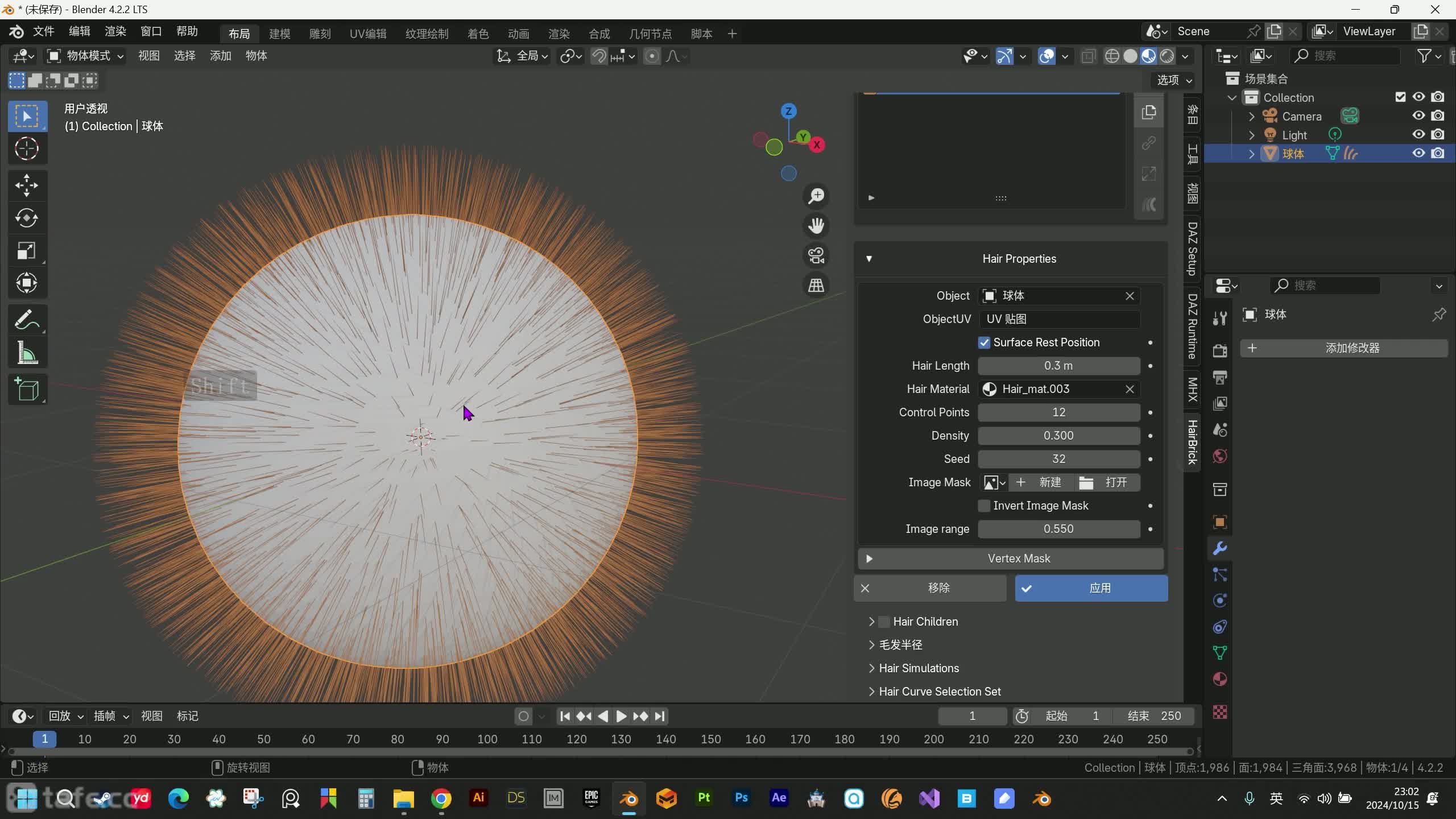This screenshot has height=819, width=1456.
Task: Open the Render properties tab icon
Action: point(1219,350)
